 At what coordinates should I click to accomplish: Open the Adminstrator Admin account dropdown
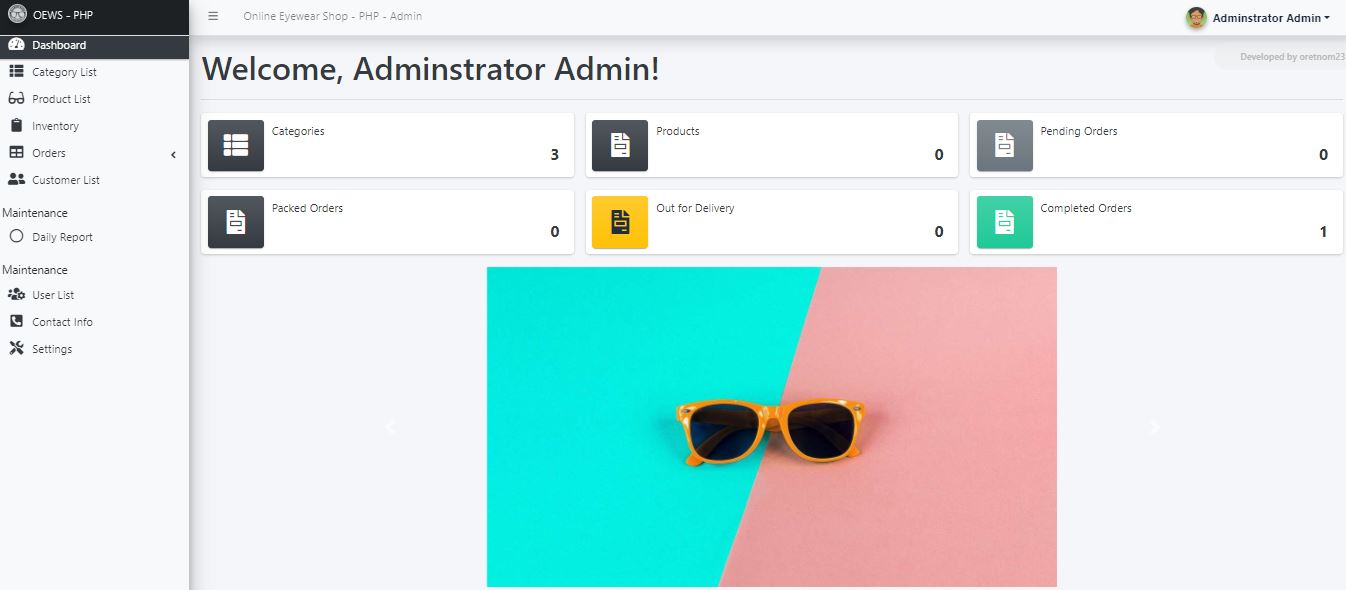[x=1260, y=17]
